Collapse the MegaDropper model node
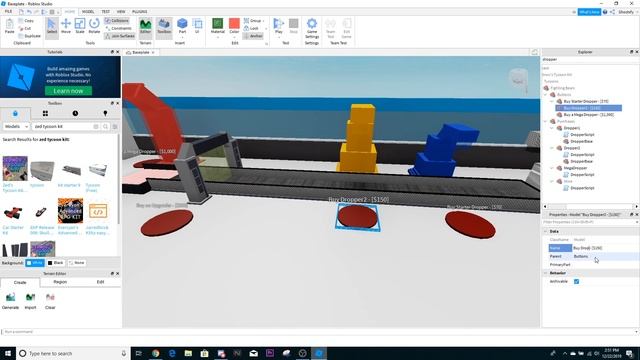The image size is (640, 360). [552, 168]
